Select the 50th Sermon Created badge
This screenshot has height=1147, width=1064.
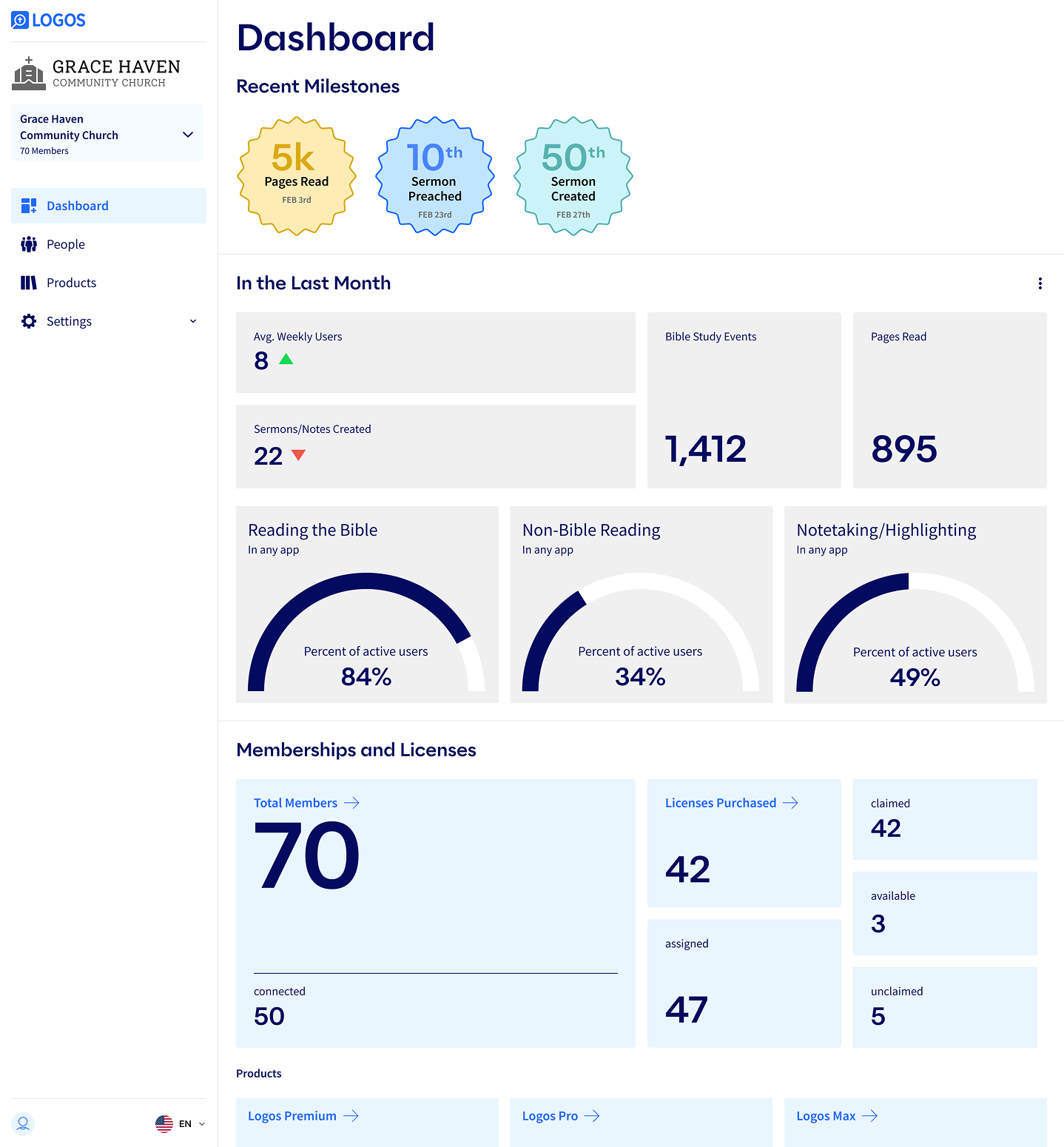[x=573, y=176]
